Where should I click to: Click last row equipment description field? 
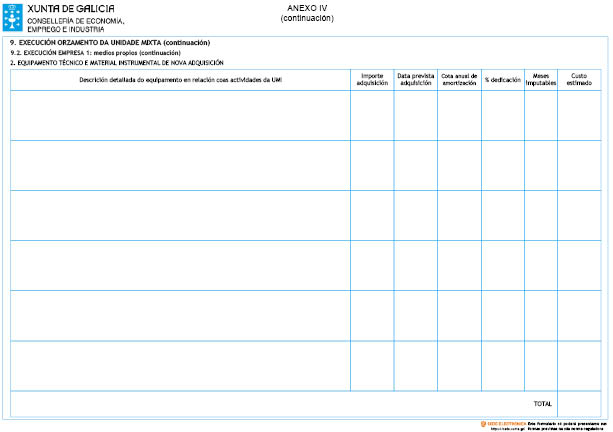(x=180, y=365)
